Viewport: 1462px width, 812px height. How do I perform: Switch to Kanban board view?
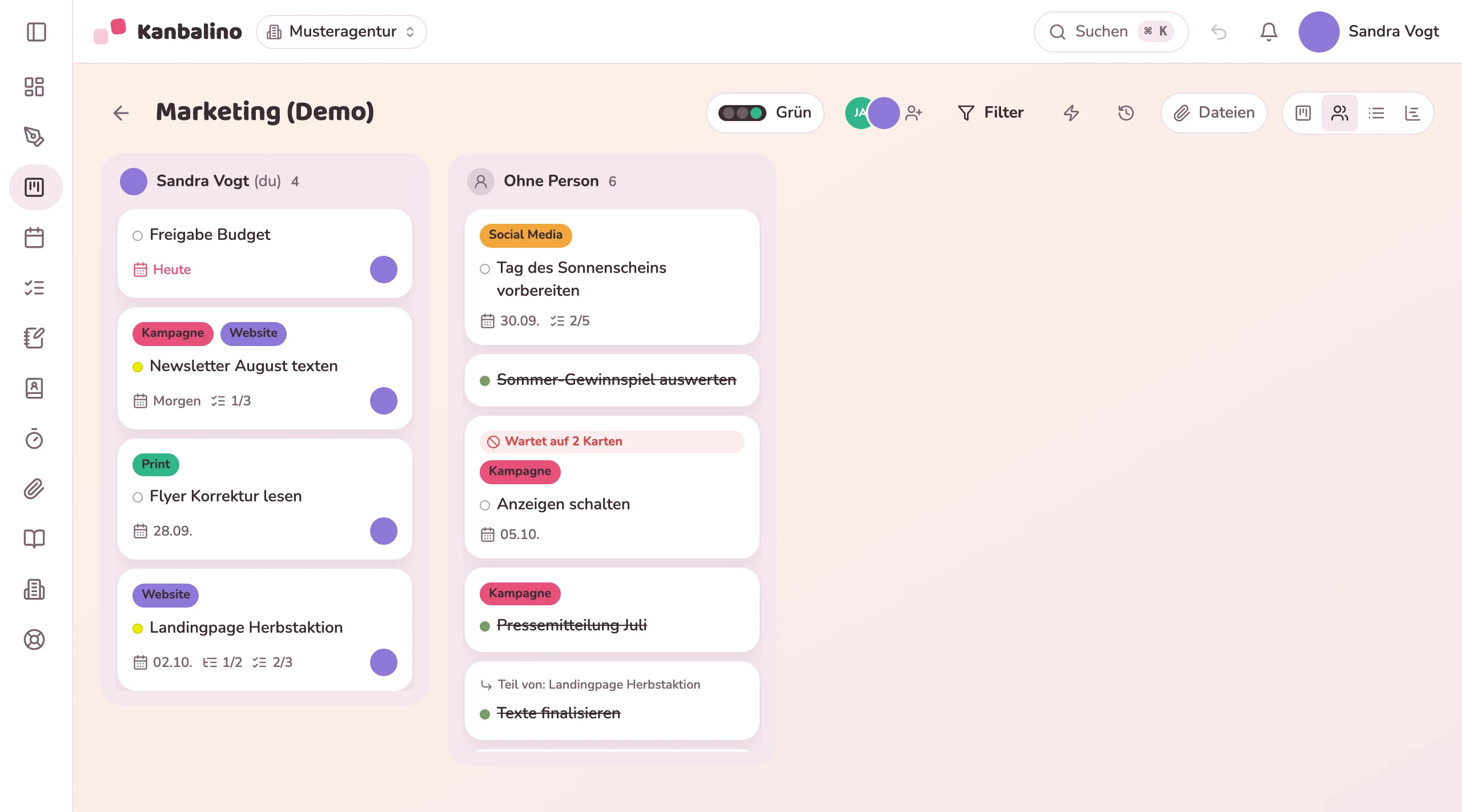coord(1303,113)
